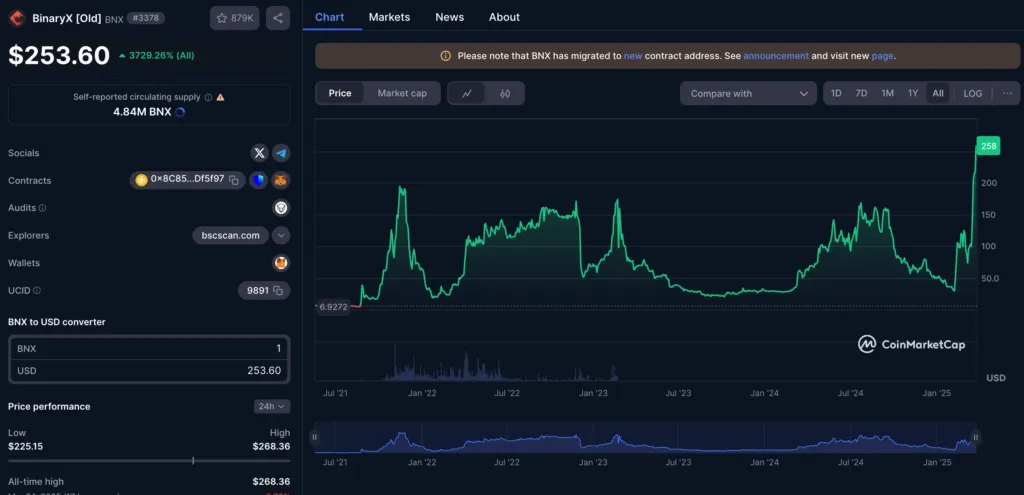Switch to line chart view icon
Image resolution: width=1024 pixels, height=495 pixels.
(467, 93)
